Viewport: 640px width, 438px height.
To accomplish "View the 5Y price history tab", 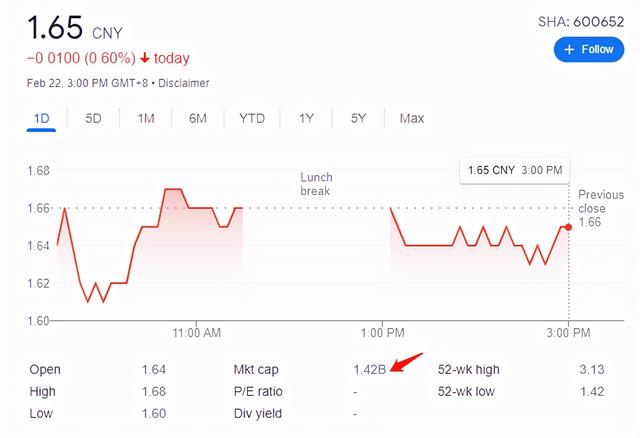I will pyautogui.click(x=358, y=118).
